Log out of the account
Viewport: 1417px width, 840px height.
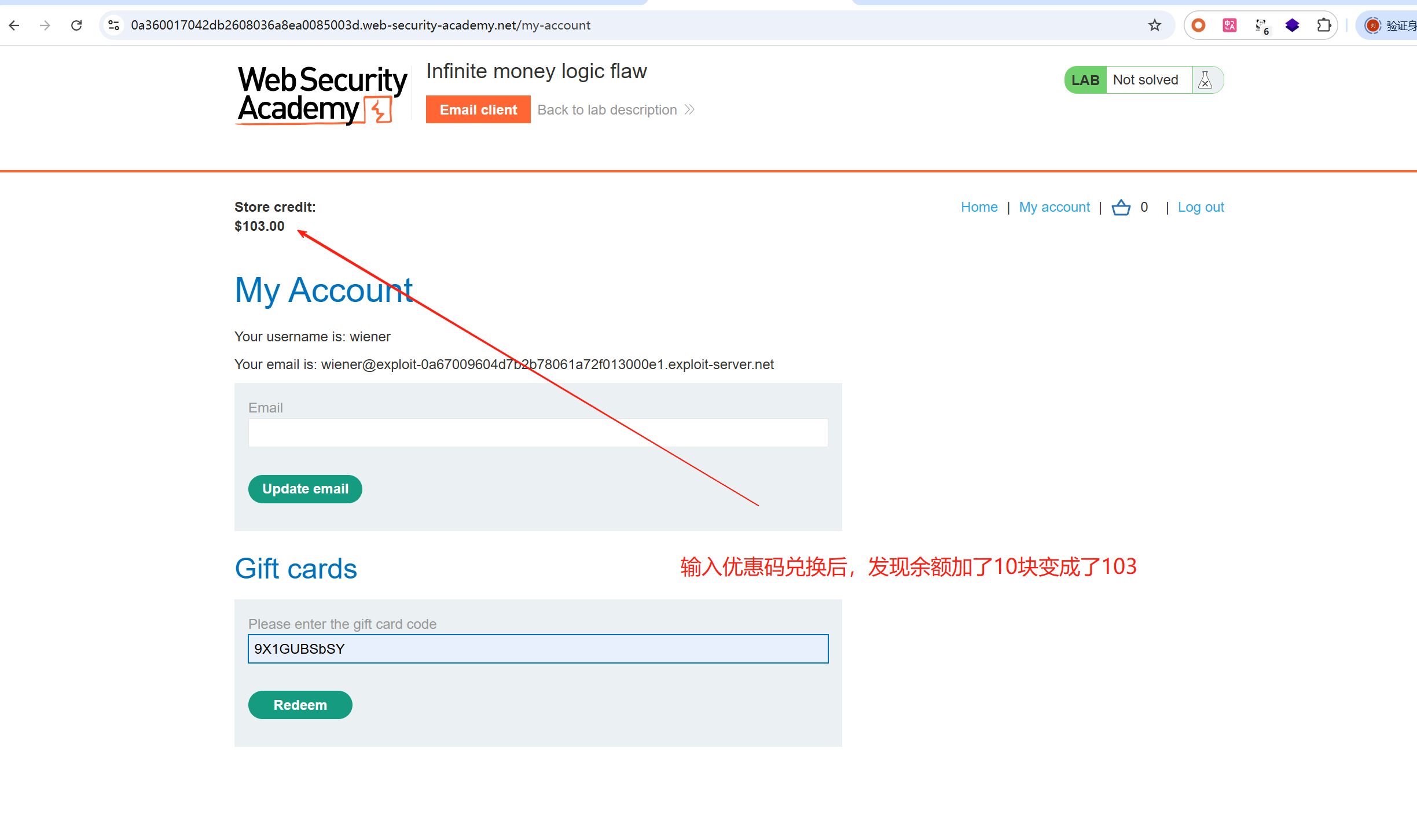[x=1201, y=207]
